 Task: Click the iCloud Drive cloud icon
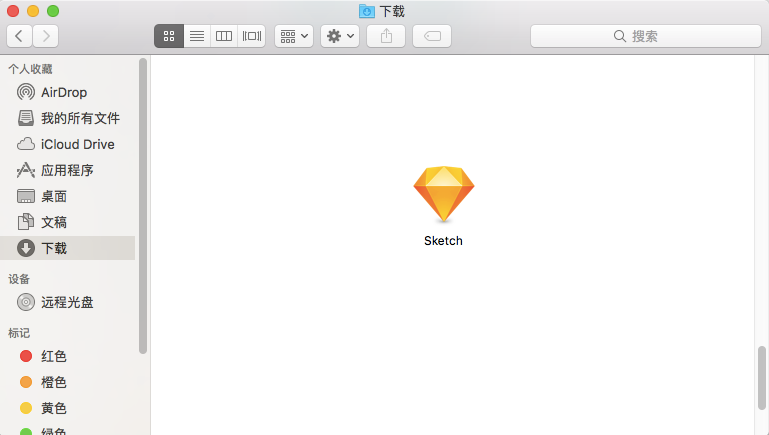coord(26,144)
